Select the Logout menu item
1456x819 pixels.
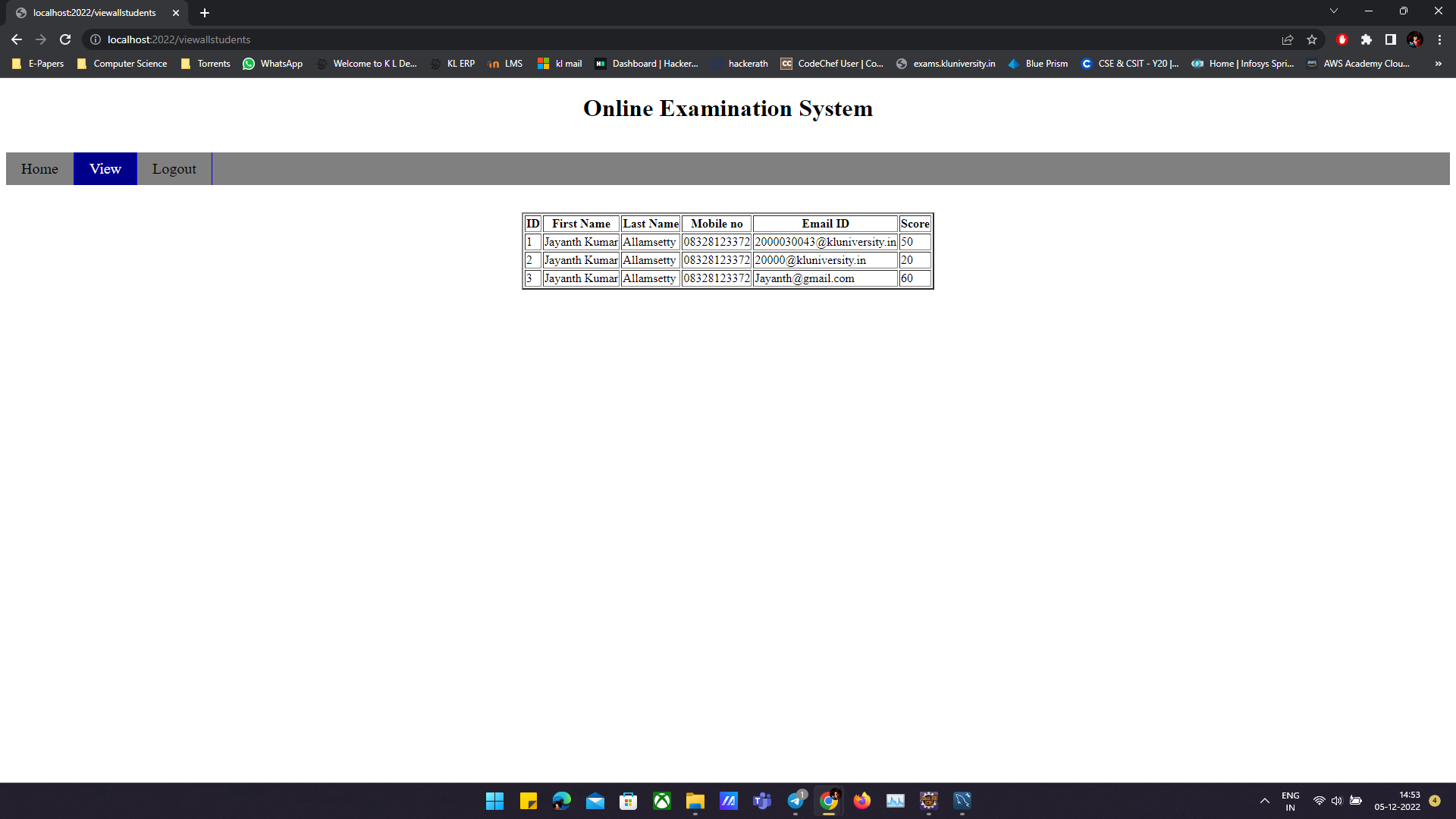coord(174,168)
